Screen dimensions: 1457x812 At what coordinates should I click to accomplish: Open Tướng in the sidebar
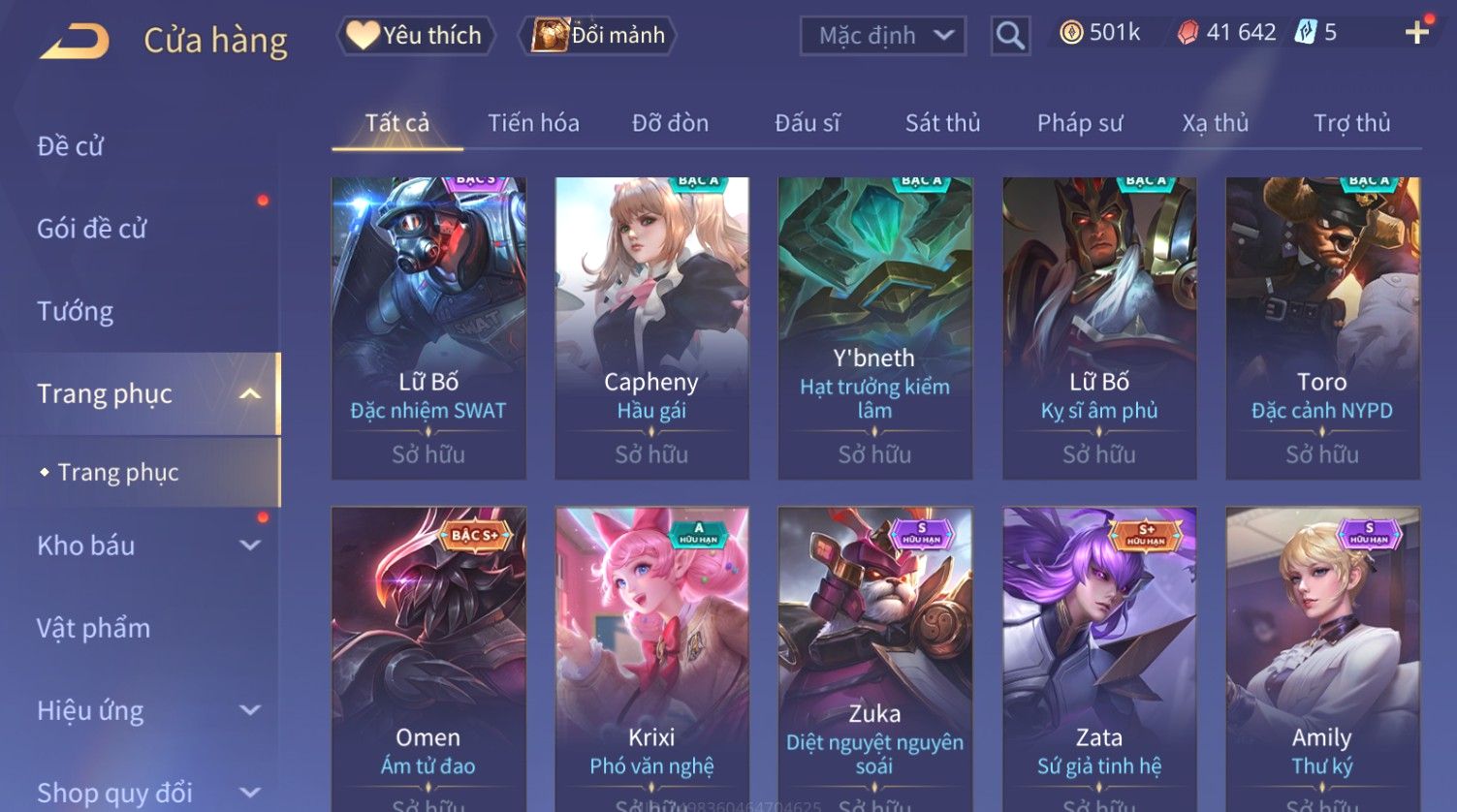coord(76,312)
